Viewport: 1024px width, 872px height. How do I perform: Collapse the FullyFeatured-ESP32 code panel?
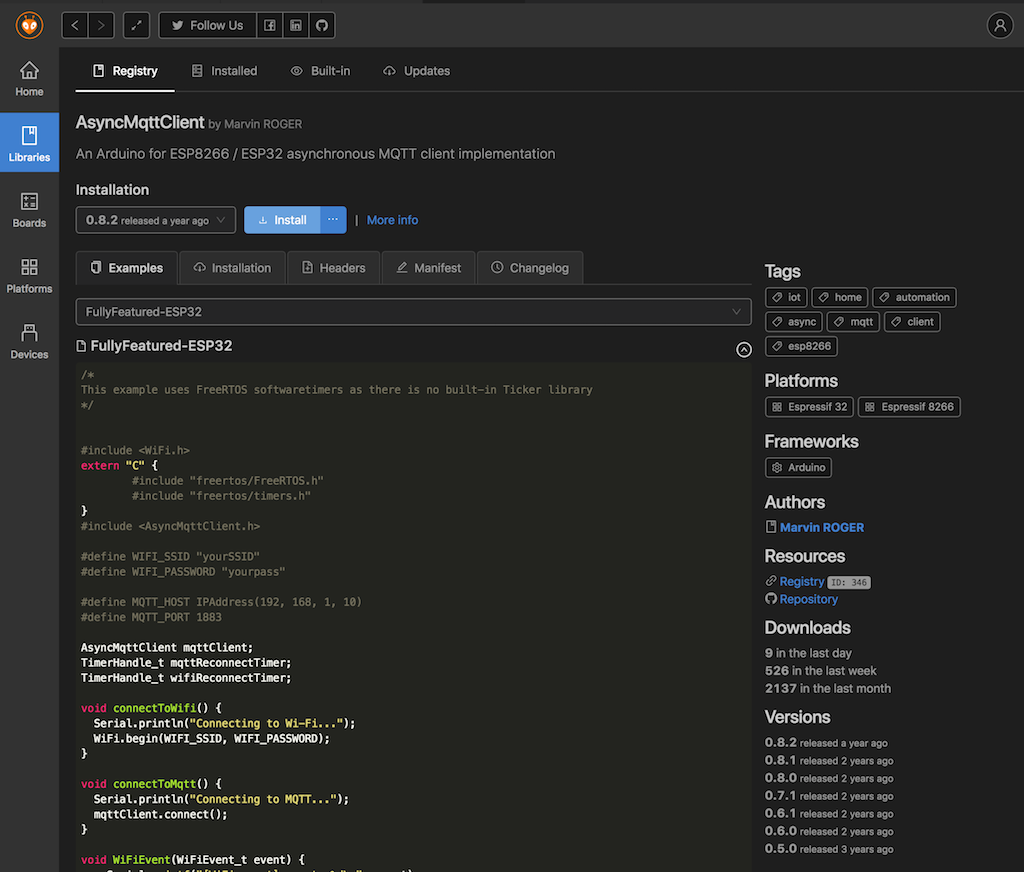coord(743,350)
